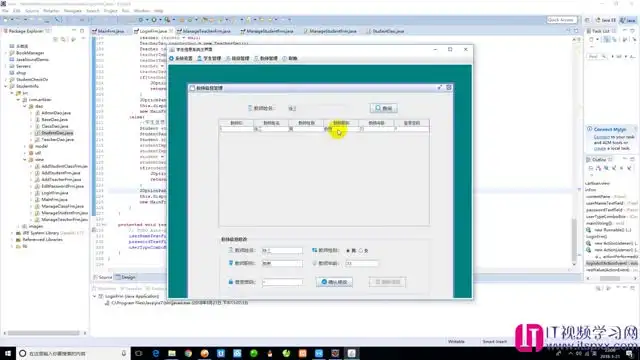Viewport: 640px width, 360px height.
Task: Click the taskbar microphone icon
Action: point(124,353)
